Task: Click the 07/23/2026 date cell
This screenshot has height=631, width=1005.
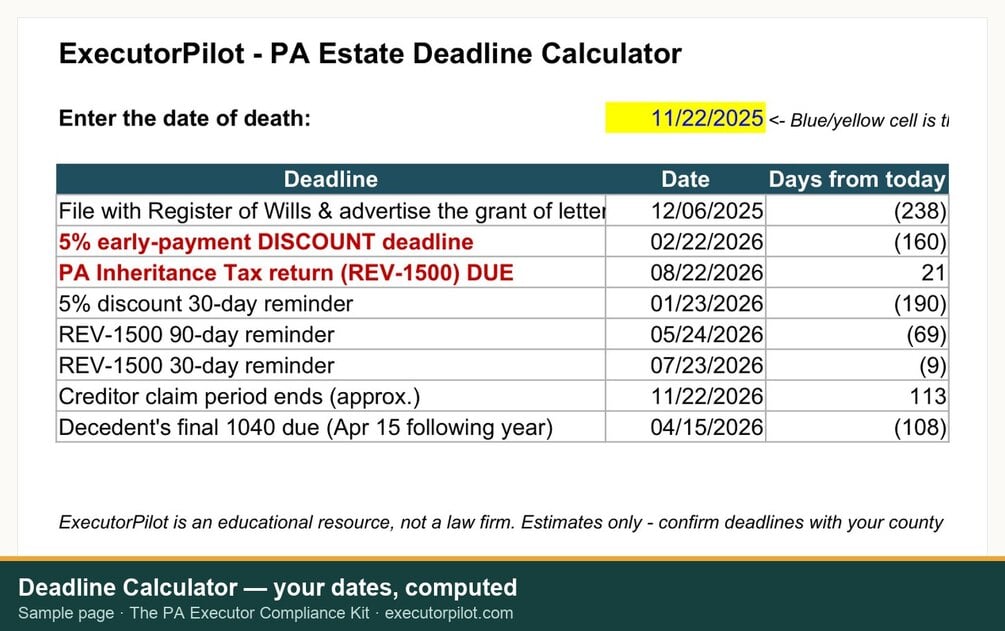Action: pyautogui.click(x=685, y=366)
